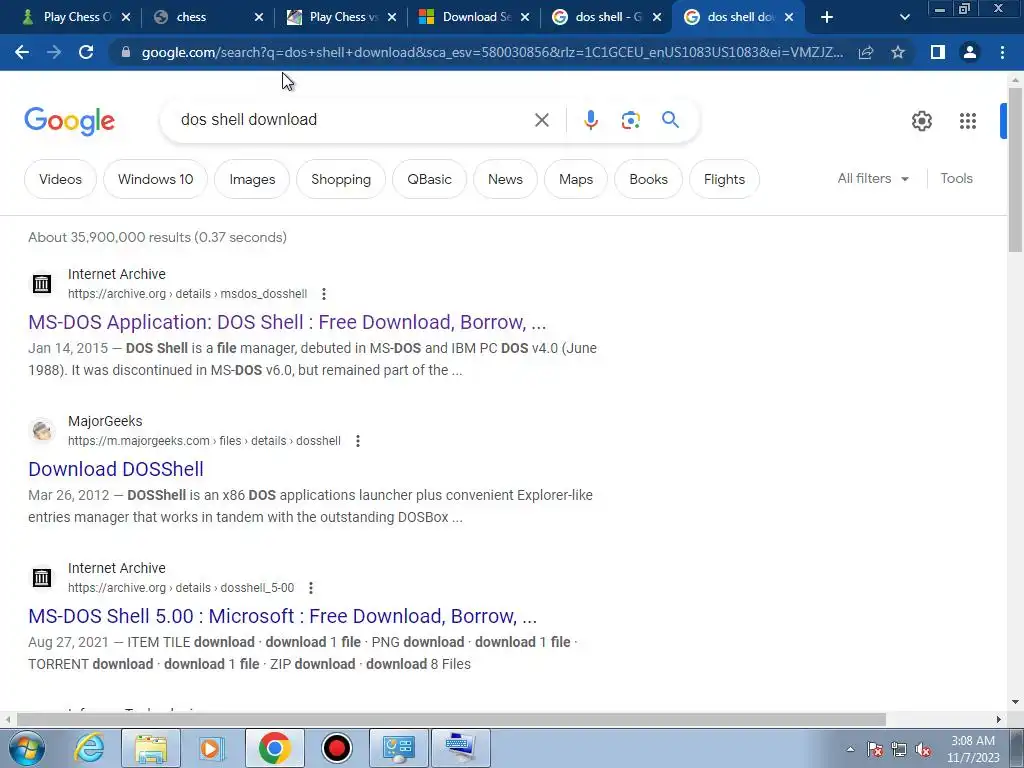The image size is (1024, 768).
Task: Show hidden system tray icons
Action: [x=850, y=749]
